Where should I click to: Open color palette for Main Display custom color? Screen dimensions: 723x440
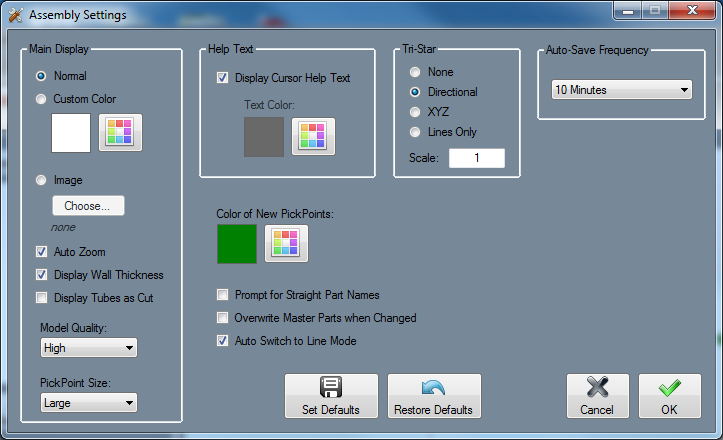pos(120,132)
